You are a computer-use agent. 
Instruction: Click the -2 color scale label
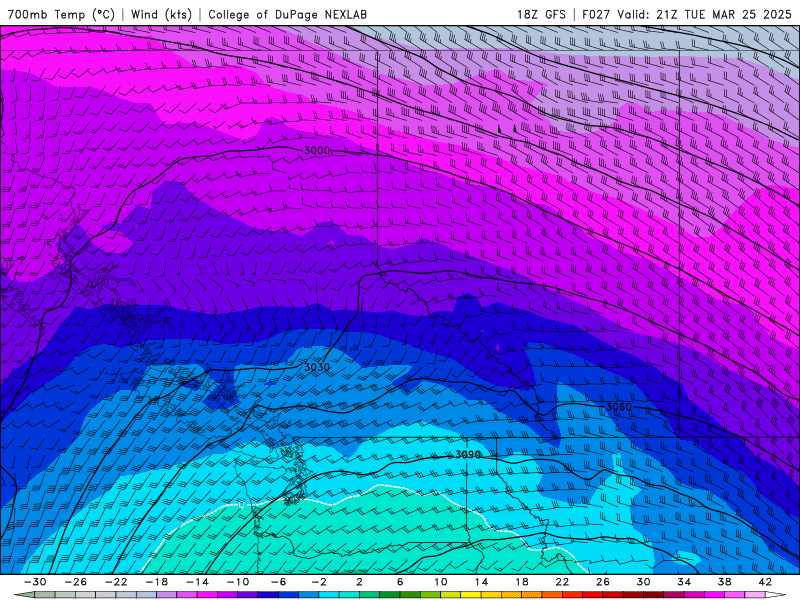click(x=319, y=582)
